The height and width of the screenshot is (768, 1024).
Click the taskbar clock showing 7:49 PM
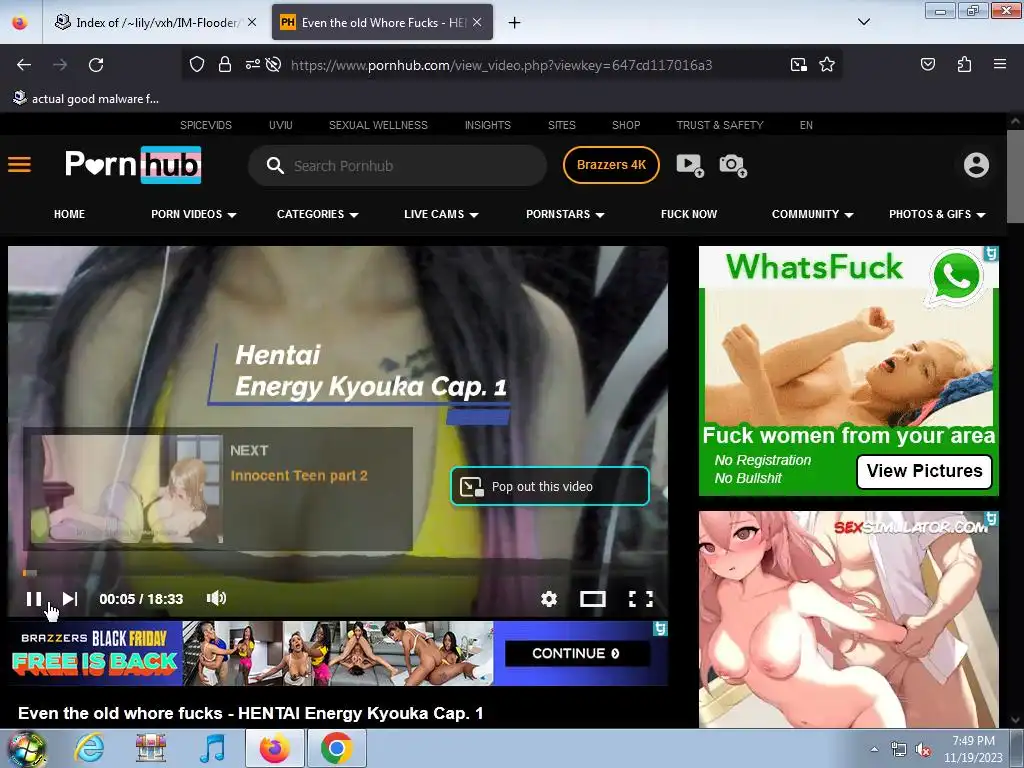(x=973, y=749)
